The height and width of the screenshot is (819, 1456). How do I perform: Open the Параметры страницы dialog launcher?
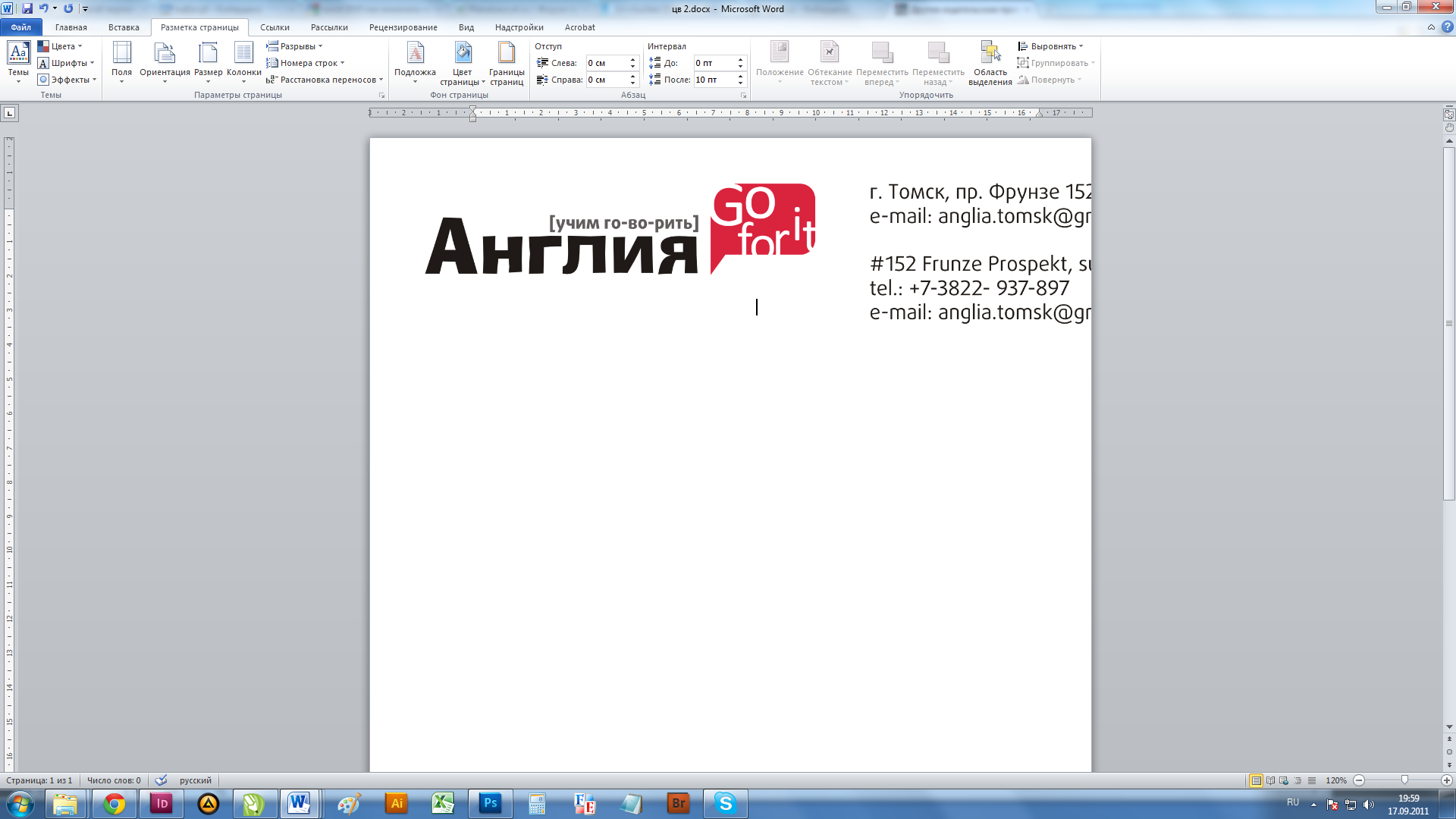tap(381, 96)
